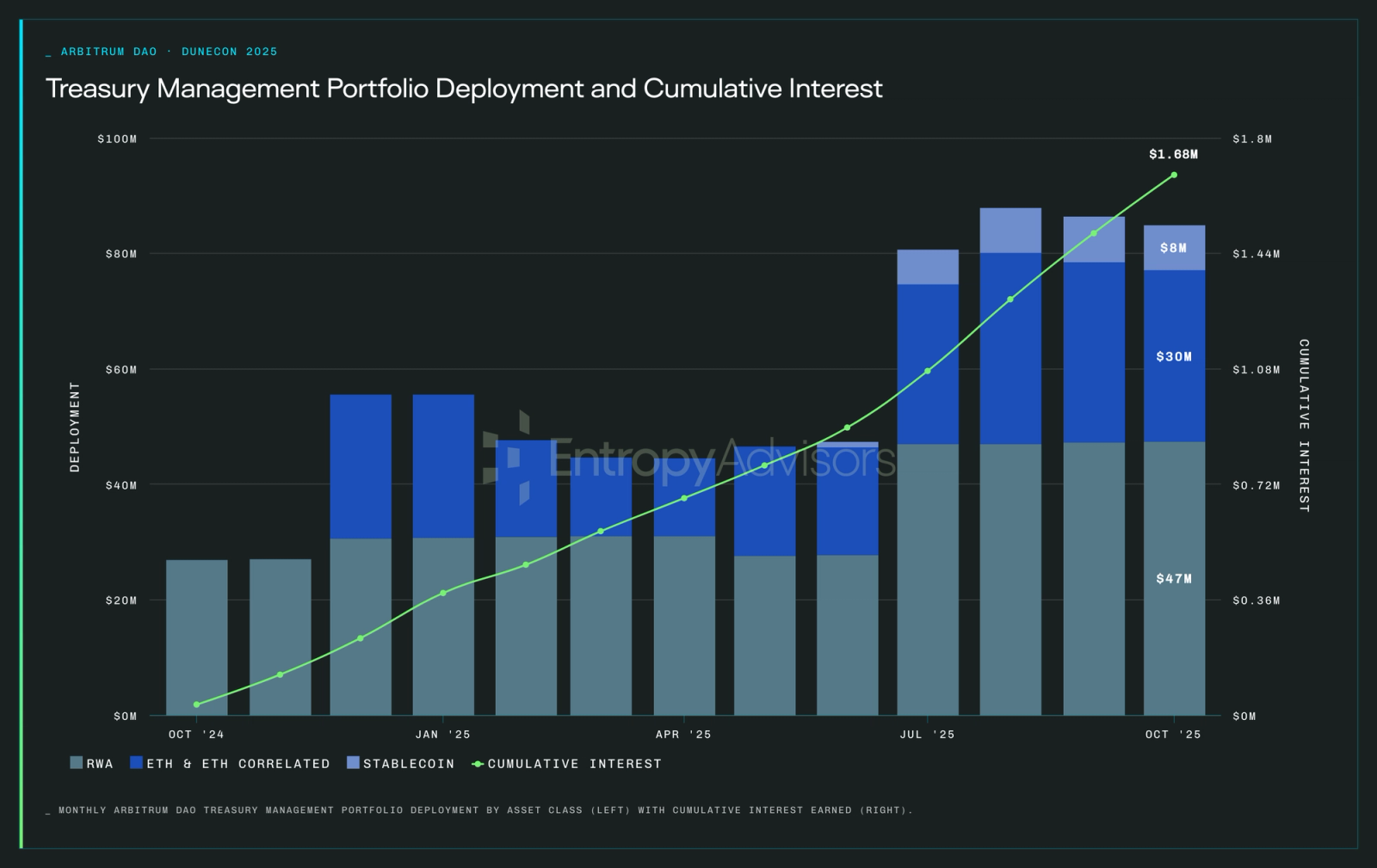
Task: Click the Stablecoin legend color swatch
Action: click(353, 763)
